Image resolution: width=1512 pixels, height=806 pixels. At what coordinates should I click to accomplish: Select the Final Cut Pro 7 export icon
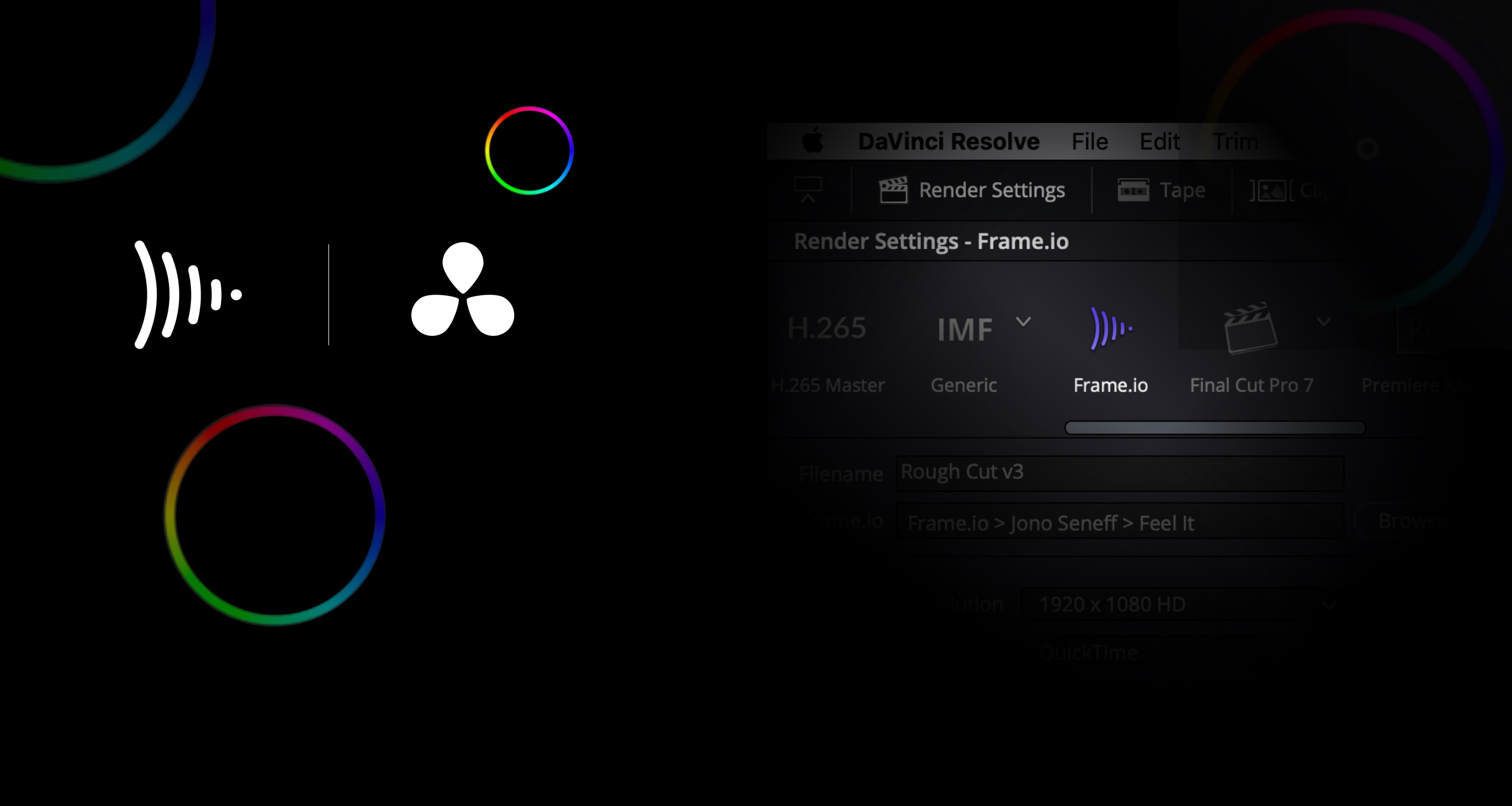[x=1252, y=328]
